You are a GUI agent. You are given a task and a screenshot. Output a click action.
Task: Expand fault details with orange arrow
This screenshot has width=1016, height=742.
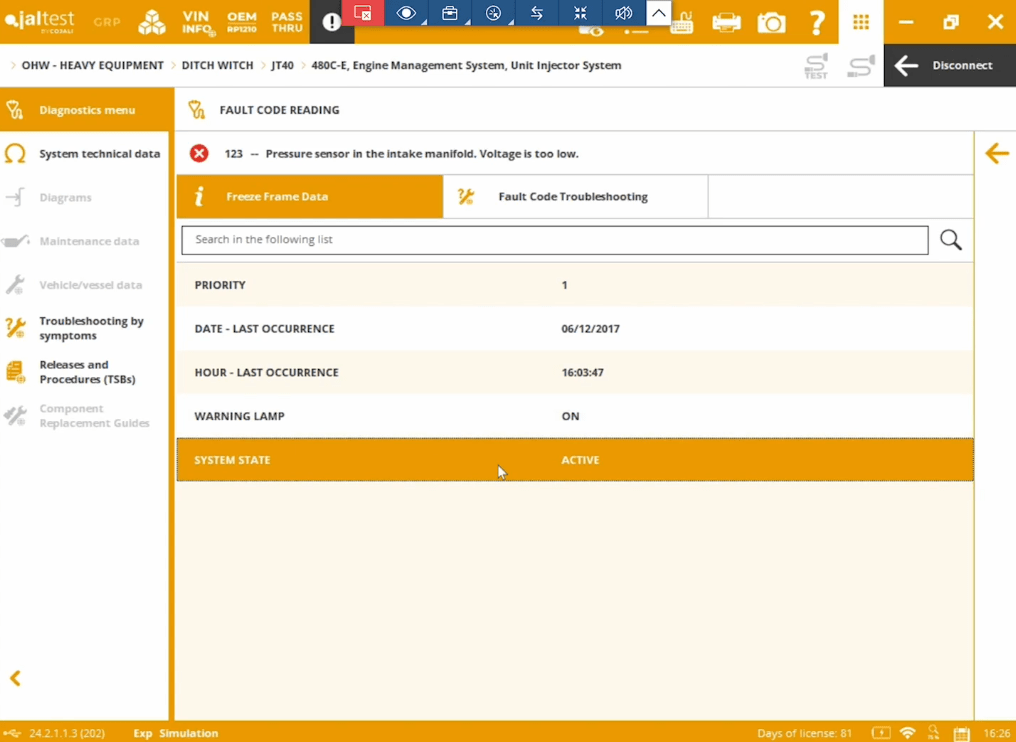point(996,153)
